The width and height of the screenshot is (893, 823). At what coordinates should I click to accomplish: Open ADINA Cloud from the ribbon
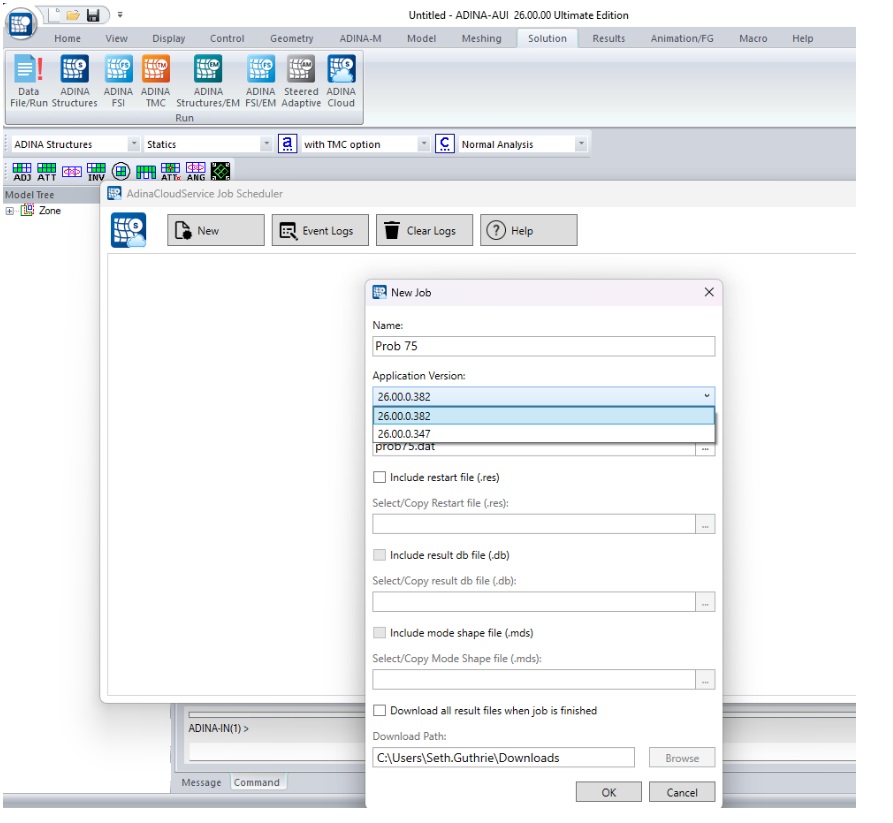pyautogui.click(x=341, y=80)
